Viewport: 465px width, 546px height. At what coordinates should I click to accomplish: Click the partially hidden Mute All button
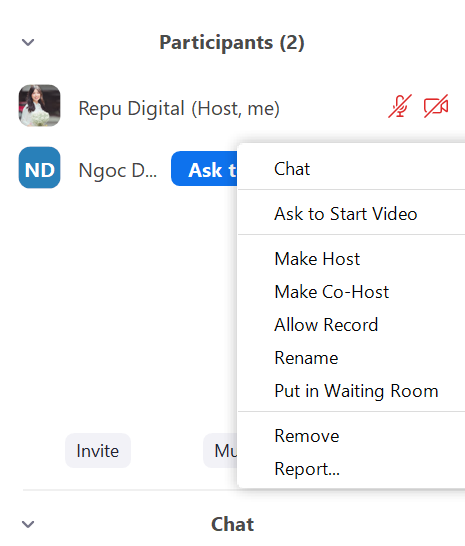click(x=220, y=451)
